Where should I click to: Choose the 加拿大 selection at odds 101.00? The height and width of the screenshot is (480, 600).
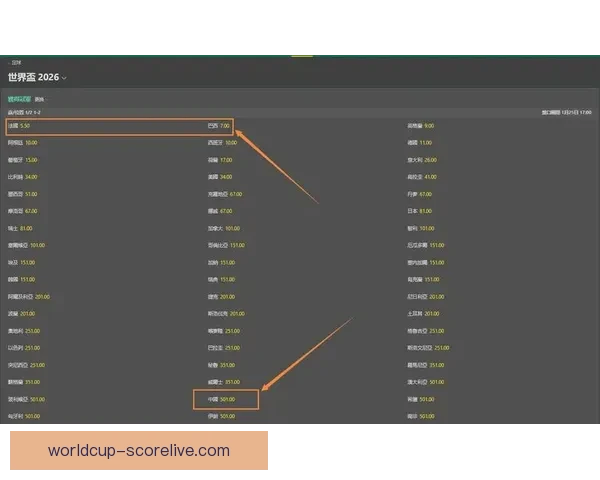point(224,229)
